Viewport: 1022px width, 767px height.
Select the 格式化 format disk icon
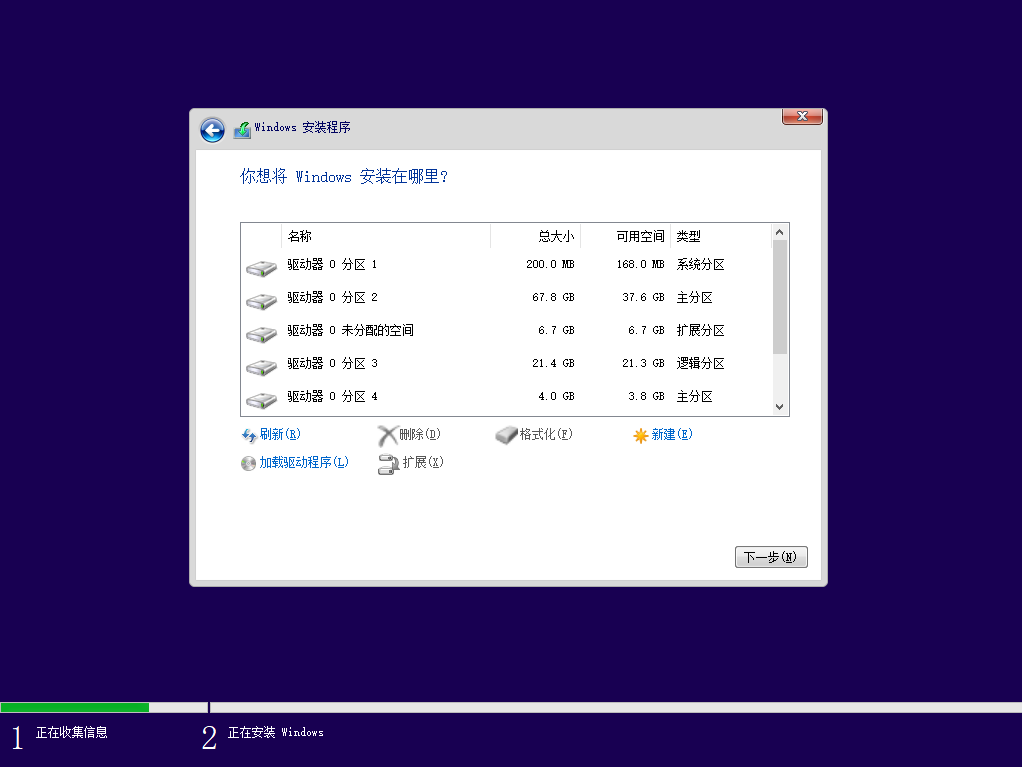(506, 434)
